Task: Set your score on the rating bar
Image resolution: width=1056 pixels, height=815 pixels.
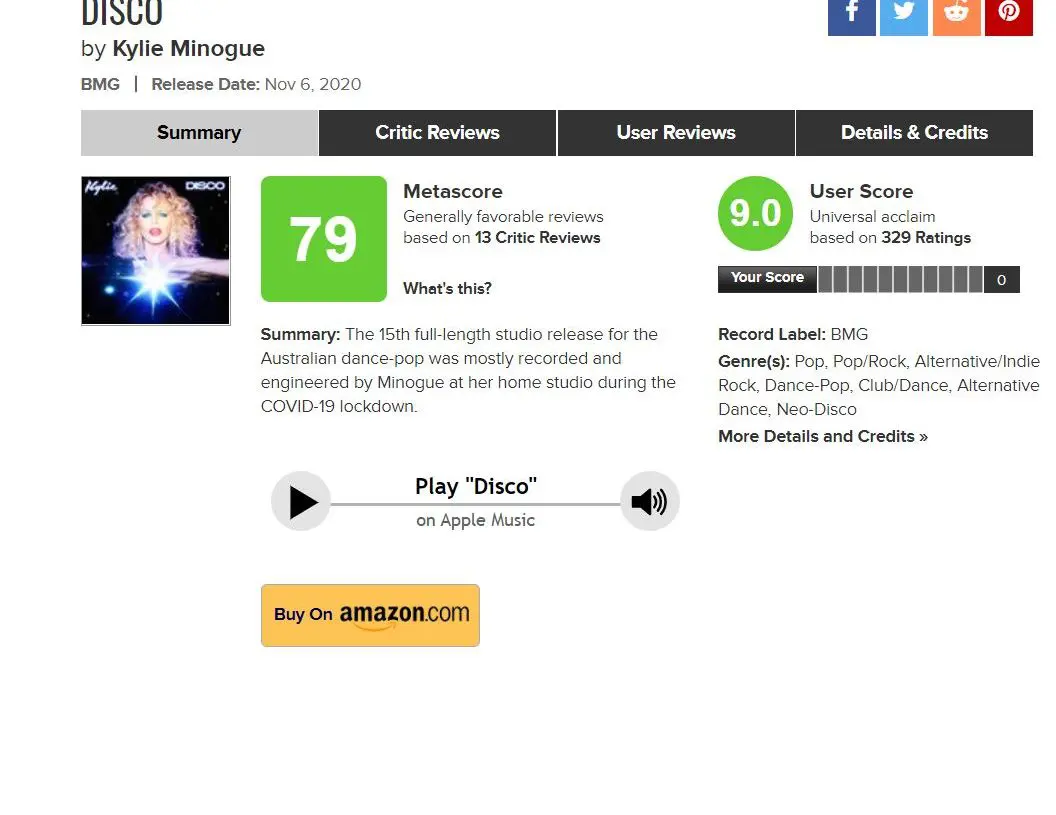Action: pos(900,279)
